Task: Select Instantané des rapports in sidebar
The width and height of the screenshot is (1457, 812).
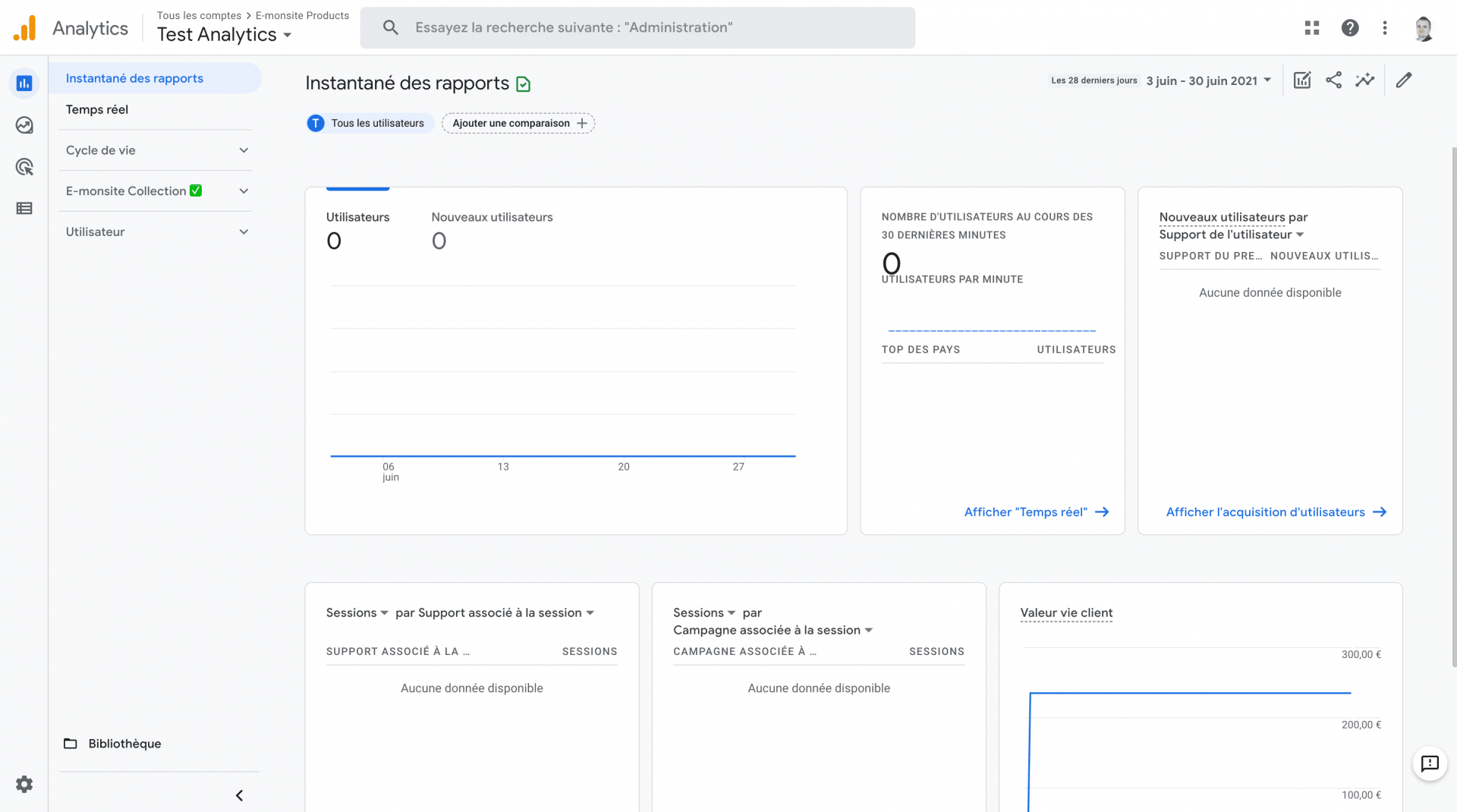Action: (x=156, y=78)
